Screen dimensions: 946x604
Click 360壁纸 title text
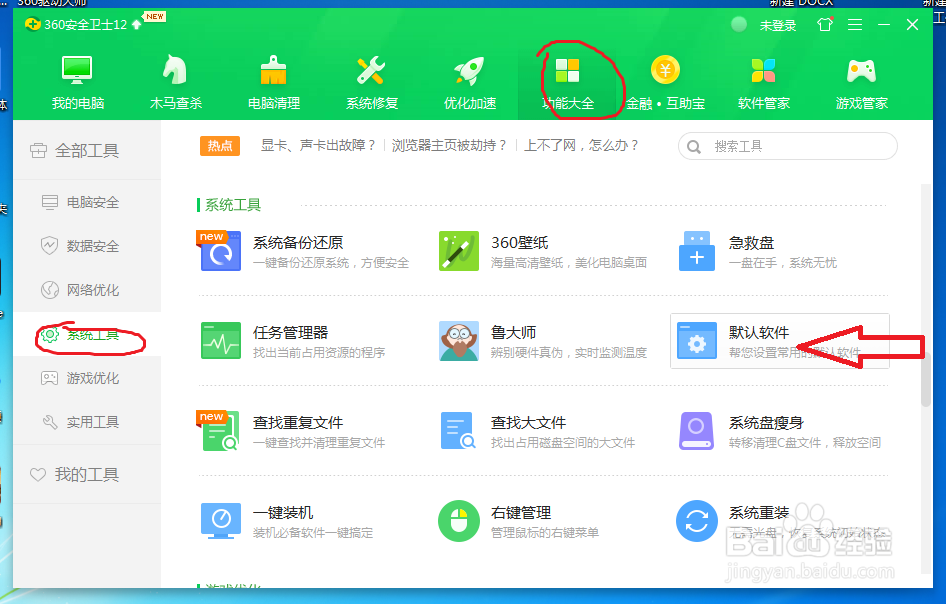click(x=519, y=243)
